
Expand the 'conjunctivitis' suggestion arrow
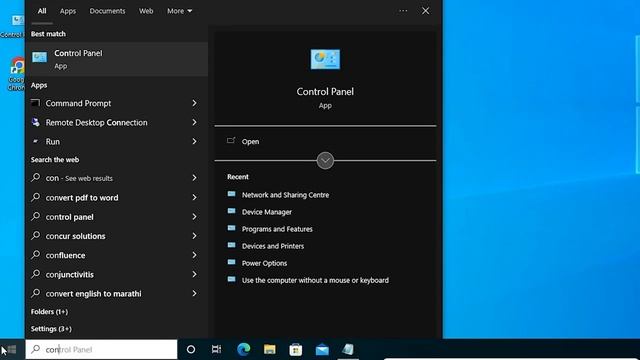(x=194, y=274)
